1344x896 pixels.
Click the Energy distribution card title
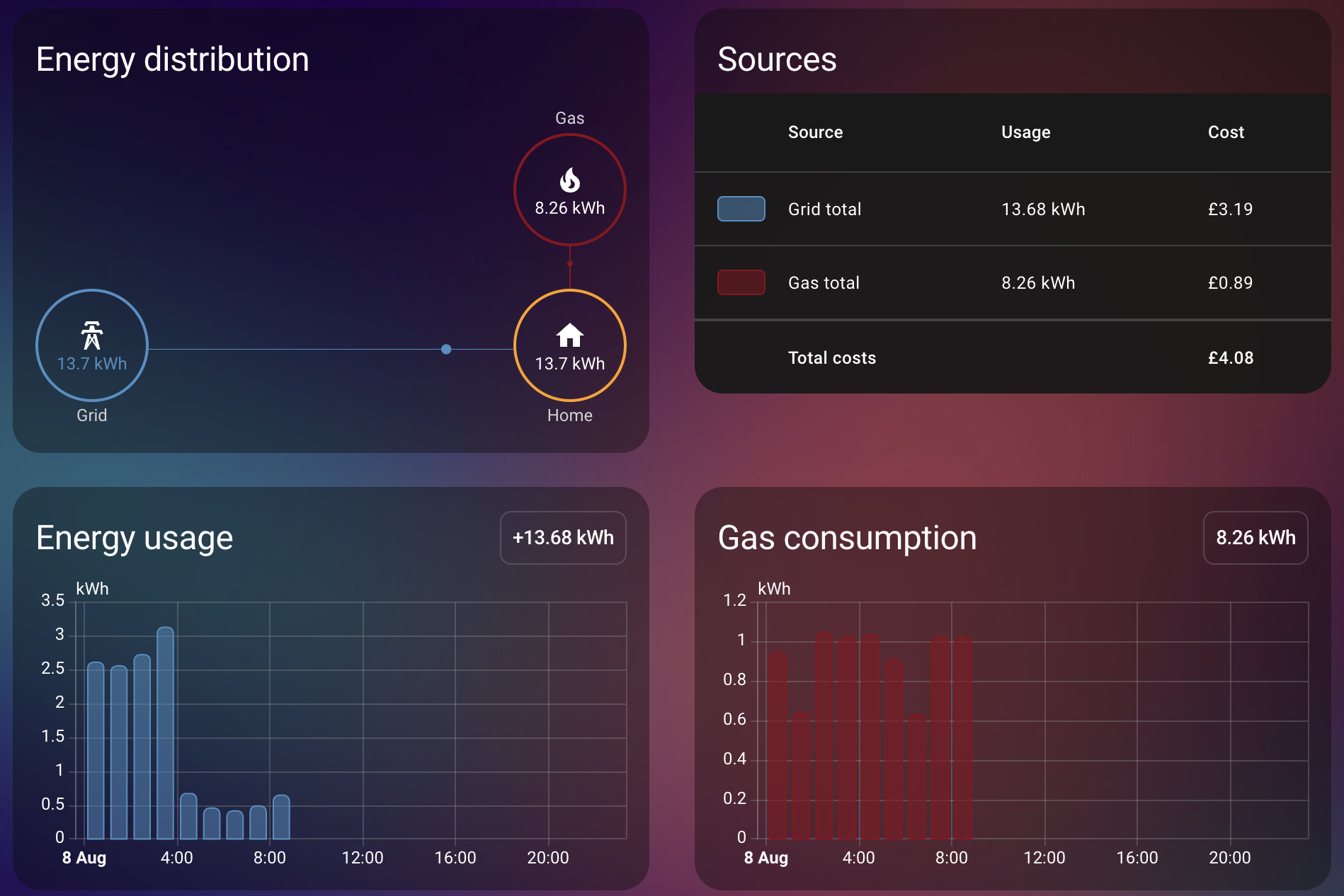point(173,59)
